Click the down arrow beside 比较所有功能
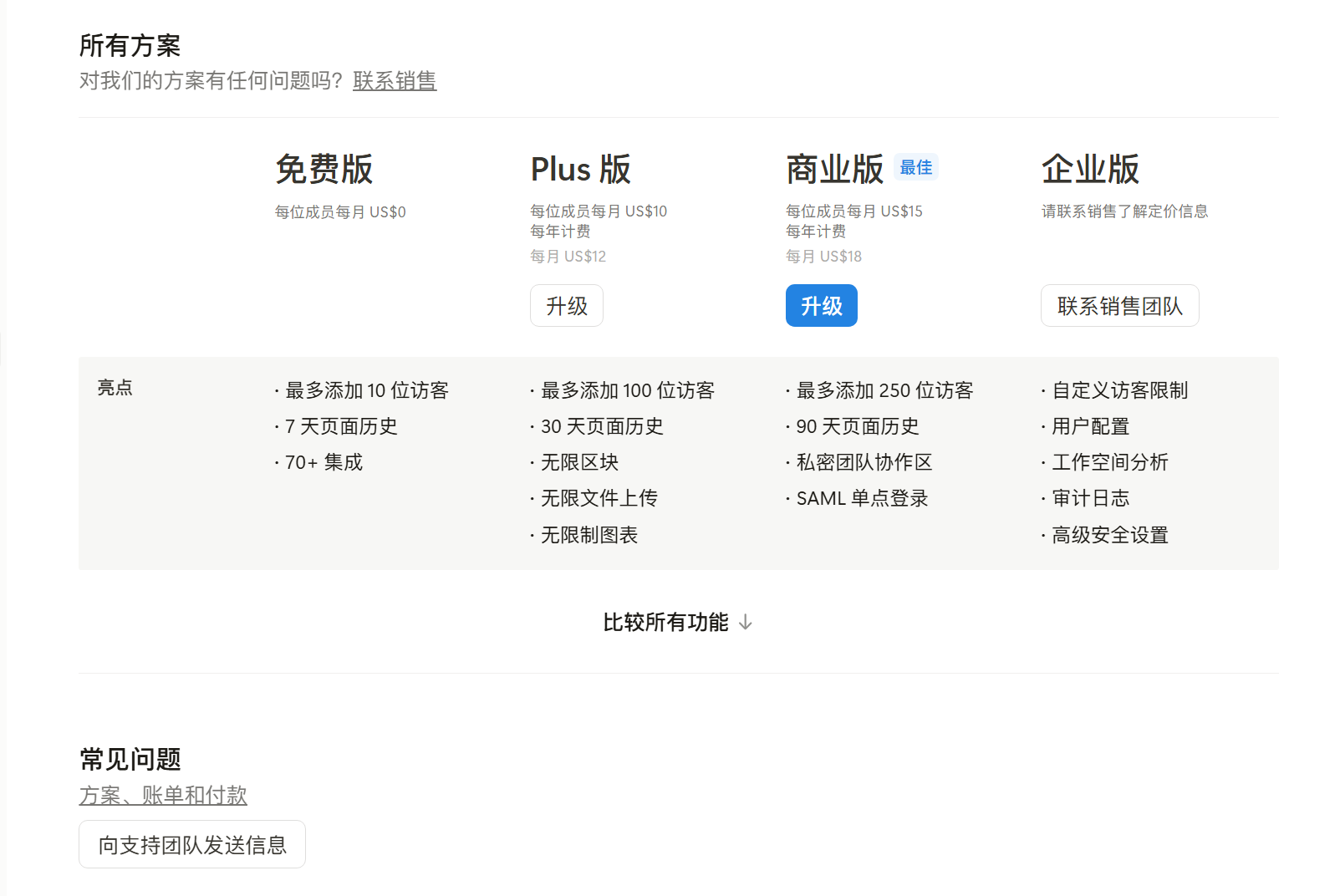1340x896 pixels. pyautogui.click(x=746, y=623)
